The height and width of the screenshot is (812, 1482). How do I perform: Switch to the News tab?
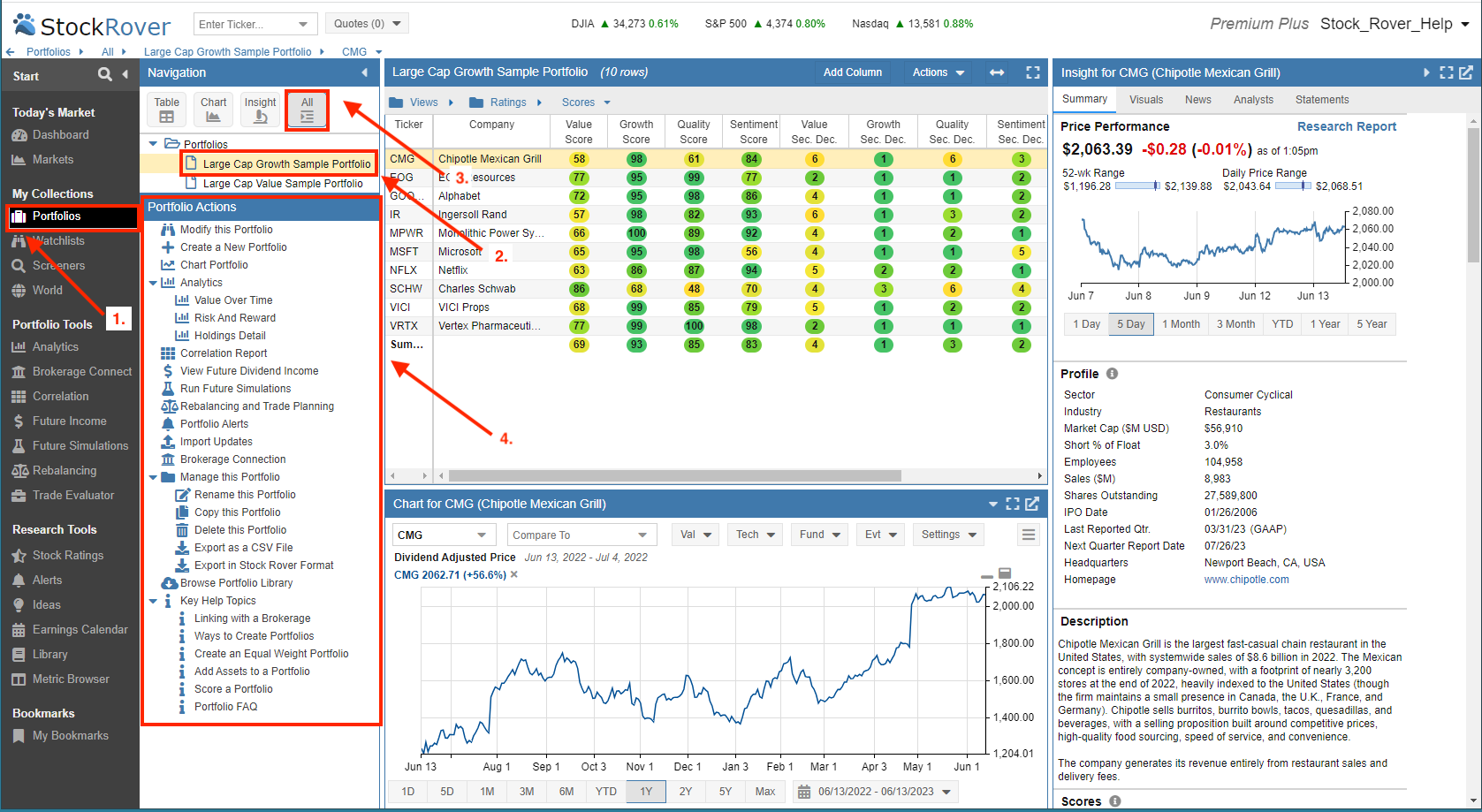point(1197,100)
